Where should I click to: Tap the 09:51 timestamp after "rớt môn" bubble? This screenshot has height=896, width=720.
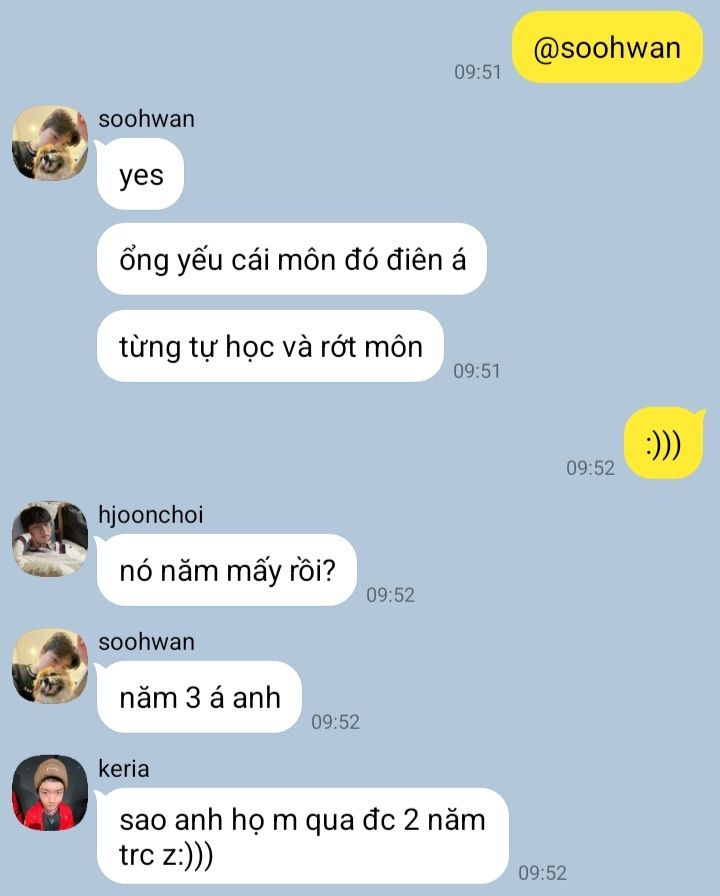tap(477, 371)
